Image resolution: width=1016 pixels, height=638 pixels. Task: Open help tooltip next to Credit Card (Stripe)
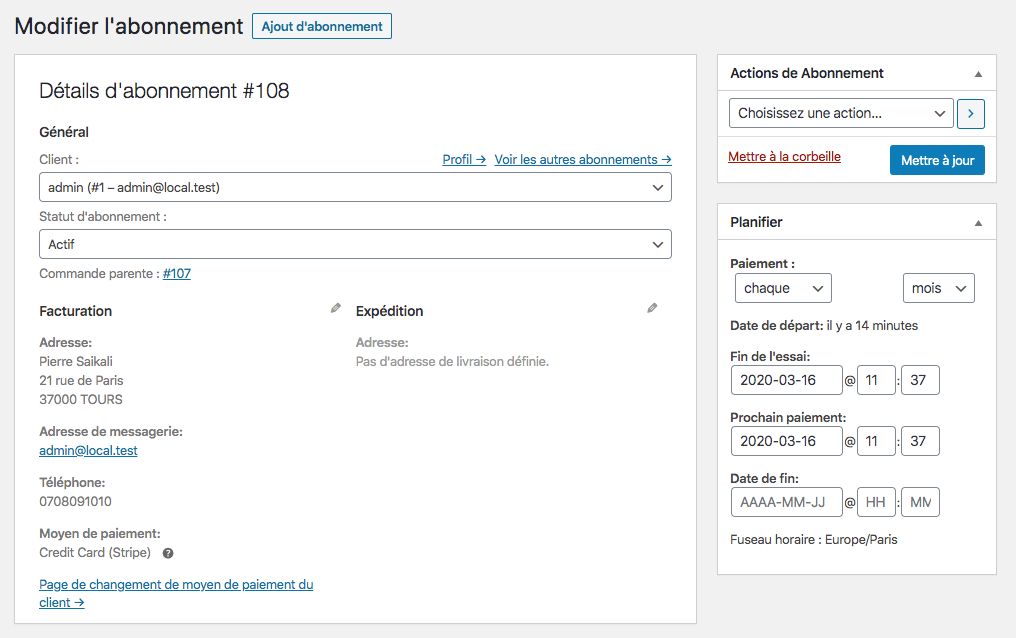click(x=166, y=553)
